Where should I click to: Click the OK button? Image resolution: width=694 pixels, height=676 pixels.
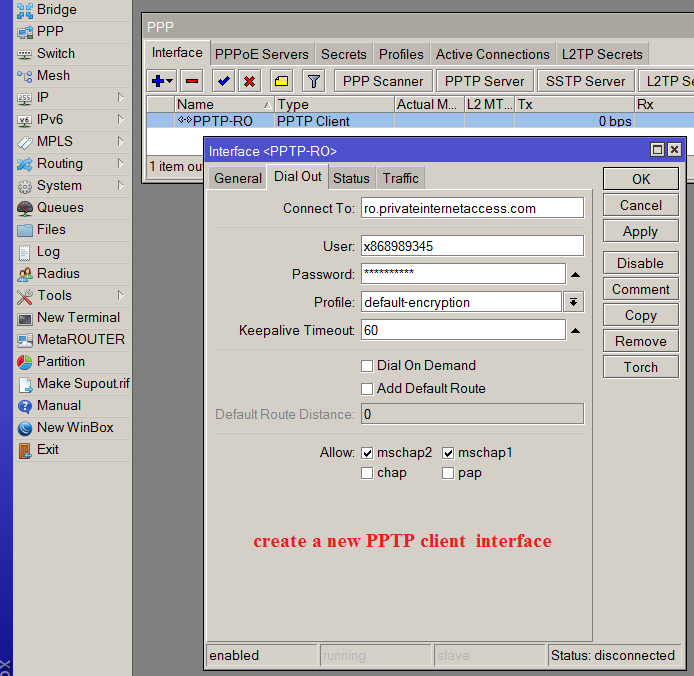click(641, 179)
